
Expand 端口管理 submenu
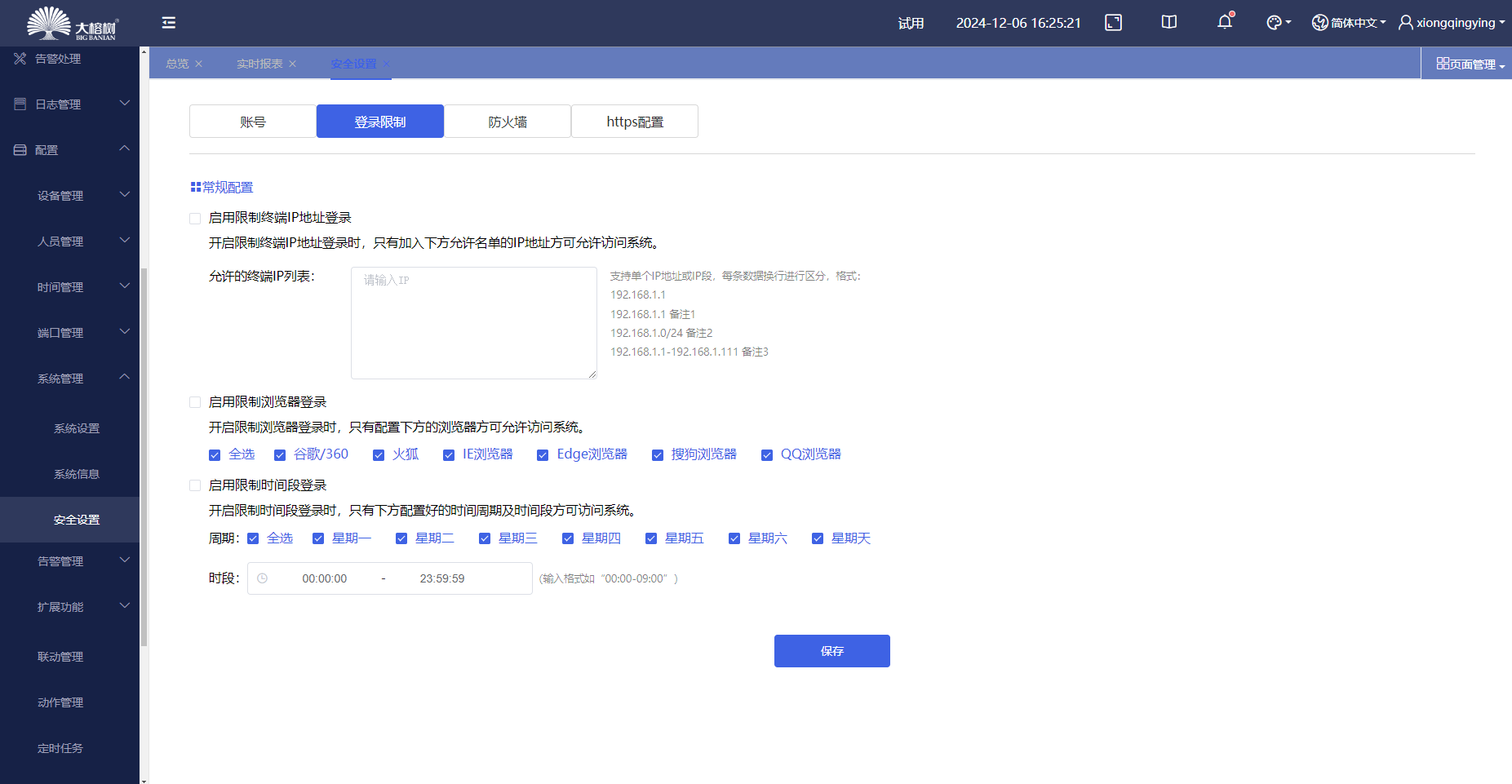click(125, 331)
